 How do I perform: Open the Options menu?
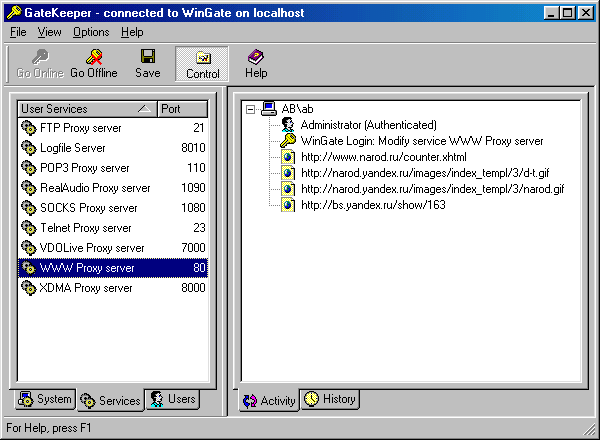pos(91,32)
